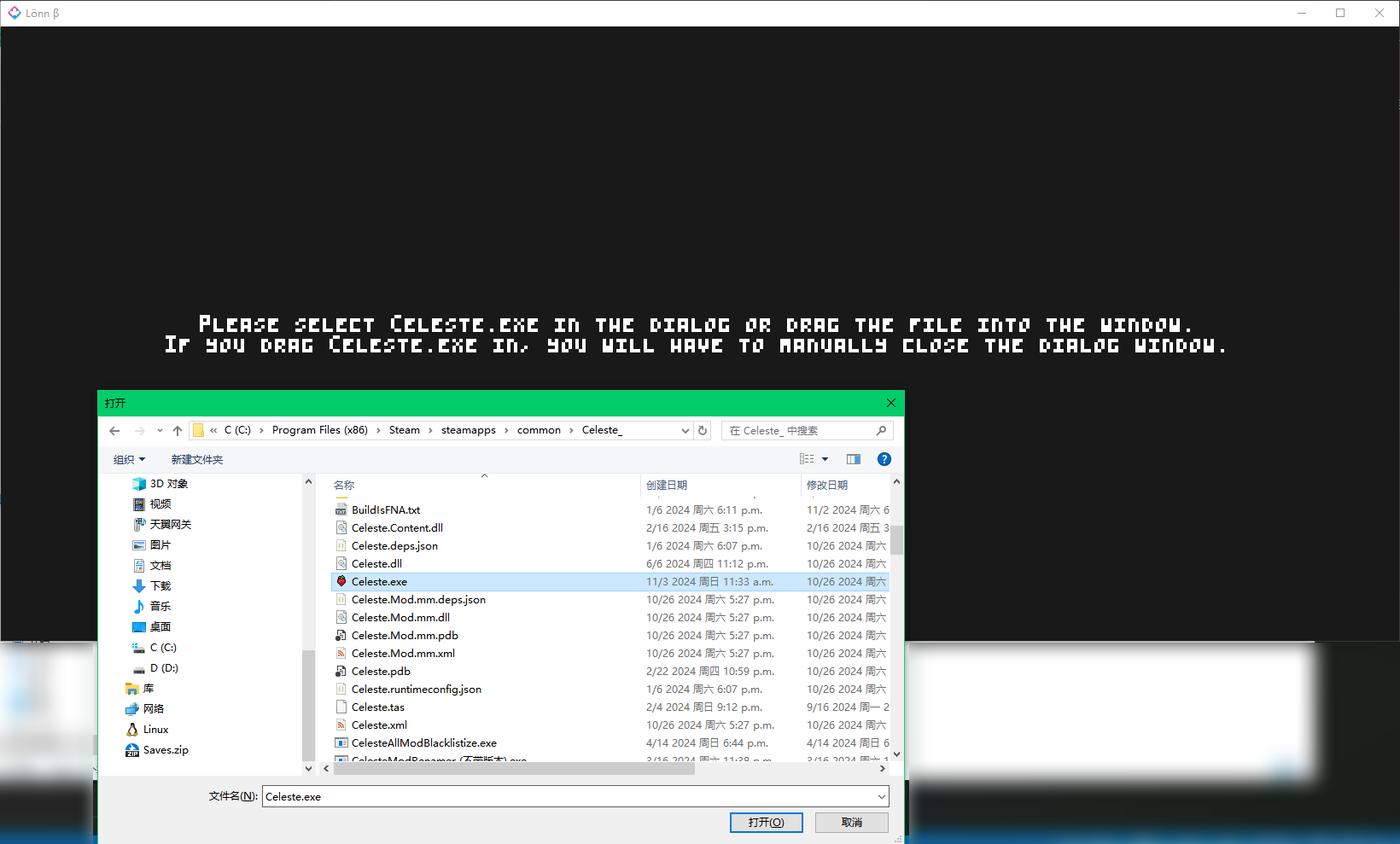
Task: Click the file list horizontal scrollbar
Action: coord(514,769)
